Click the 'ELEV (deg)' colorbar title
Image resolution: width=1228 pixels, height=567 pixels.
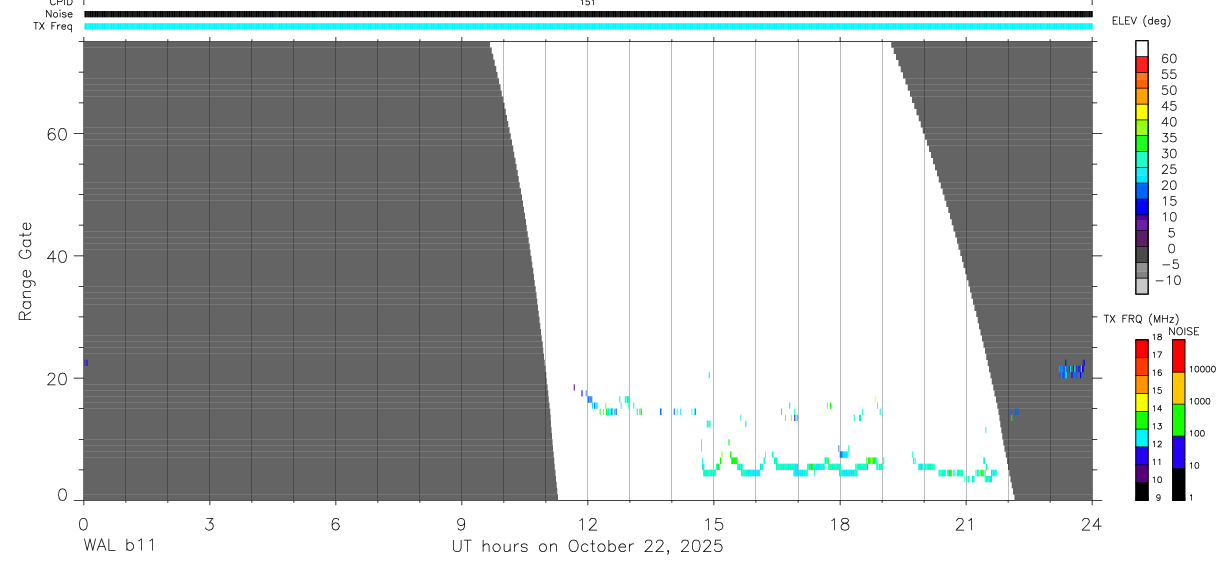[x=1142, y=21]
